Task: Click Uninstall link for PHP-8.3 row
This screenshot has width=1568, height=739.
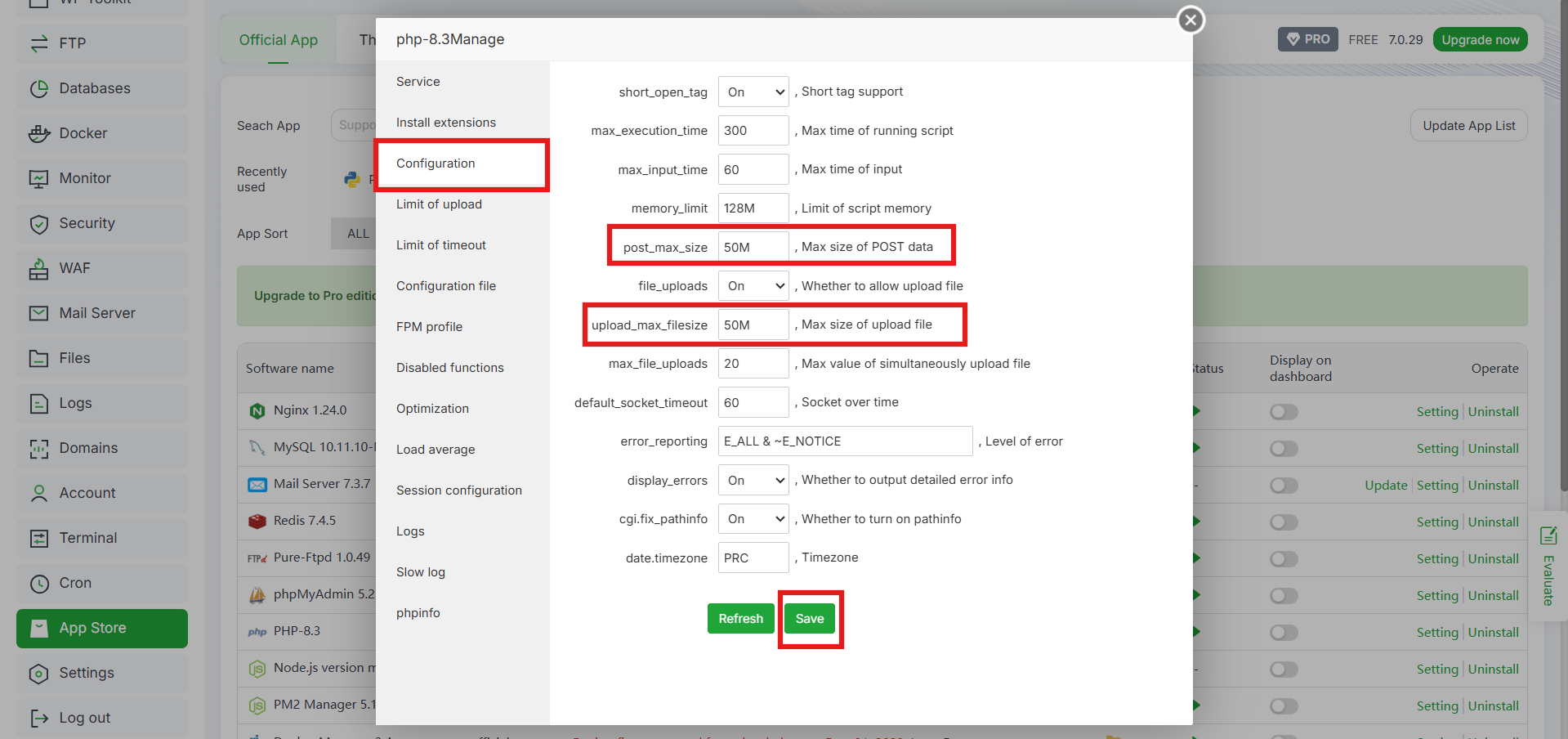Action: tap(1493, 633)
